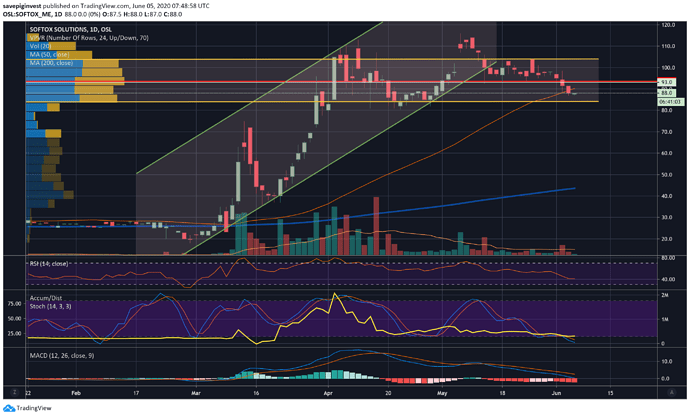Click the RSI 40.00 scale label

[x=668, y=279]
